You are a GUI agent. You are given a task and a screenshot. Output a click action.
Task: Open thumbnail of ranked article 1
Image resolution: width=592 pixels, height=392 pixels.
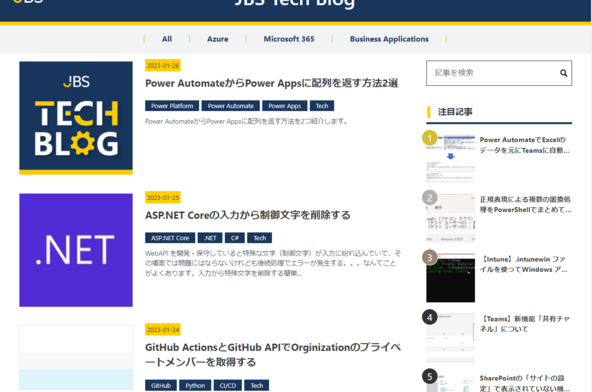(x=450, y=159)
